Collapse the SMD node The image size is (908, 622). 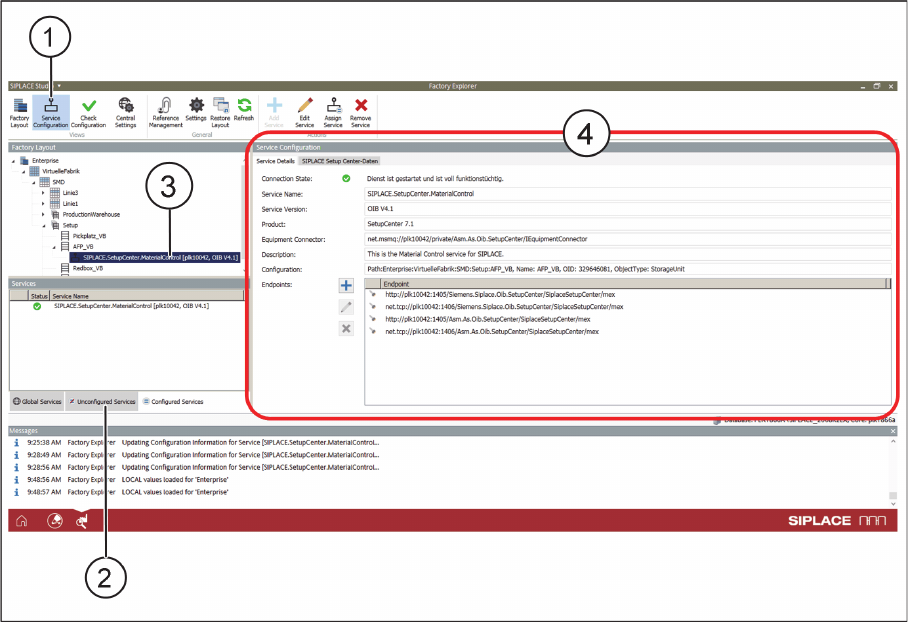34,182
